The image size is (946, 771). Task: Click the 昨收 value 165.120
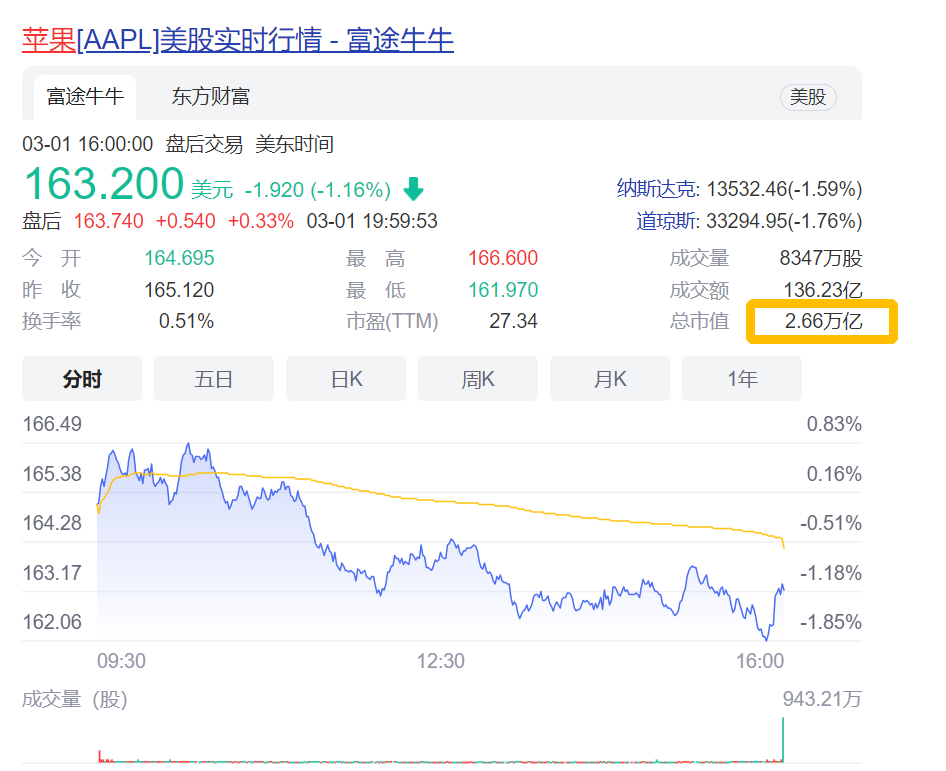(x=179, y=290)
